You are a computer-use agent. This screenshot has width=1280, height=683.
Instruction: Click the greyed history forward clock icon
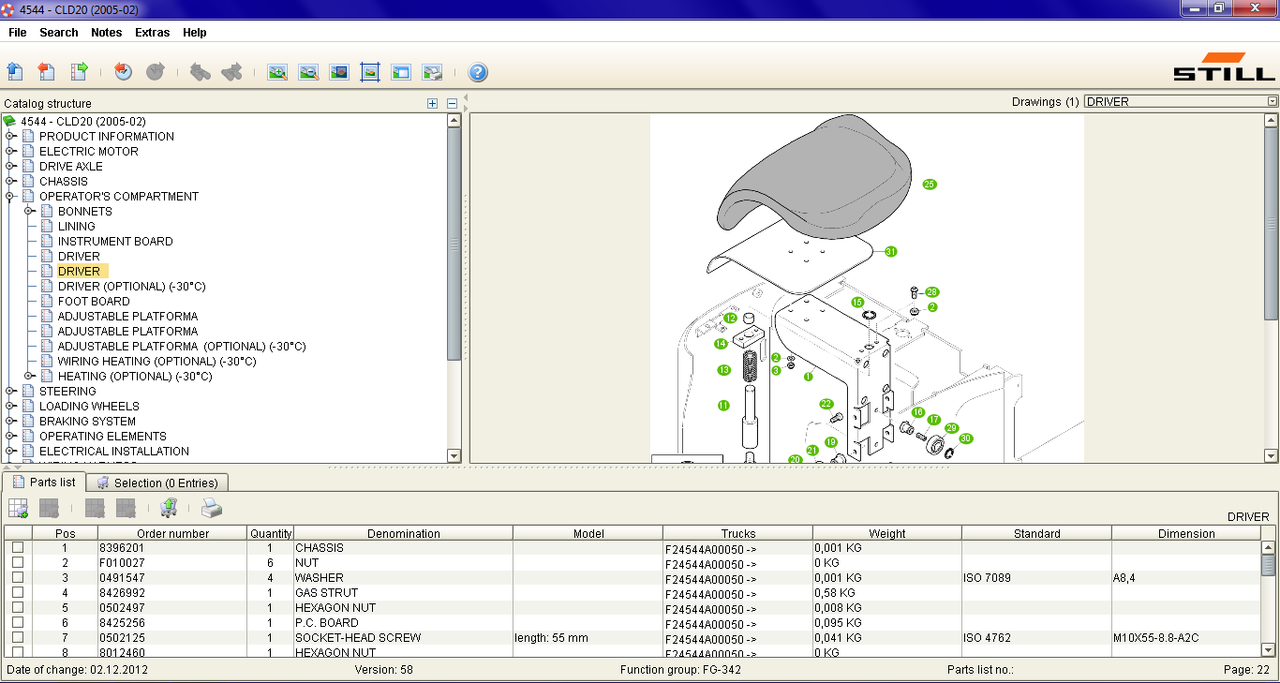(x=155, y=71)
